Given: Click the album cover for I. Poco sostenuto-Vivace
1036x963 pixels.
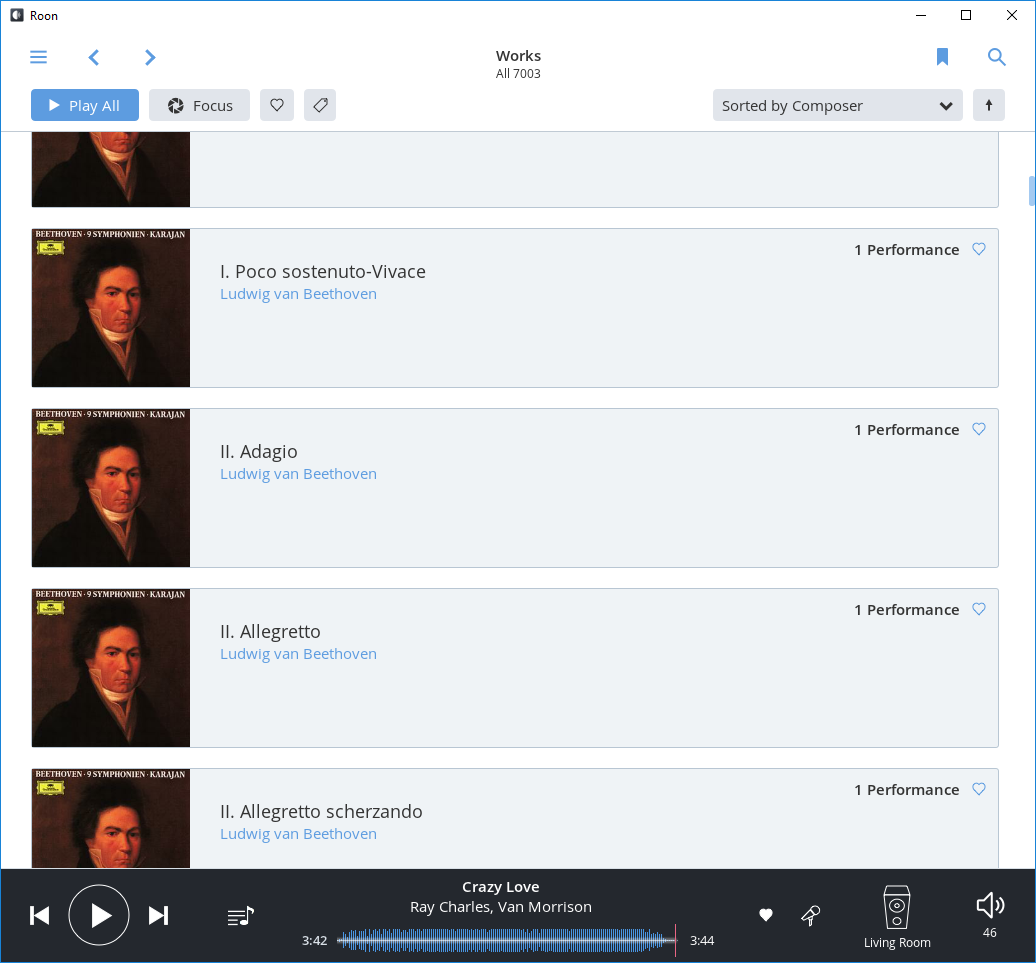Looking at the screenshot, I should tap(111, 308).
